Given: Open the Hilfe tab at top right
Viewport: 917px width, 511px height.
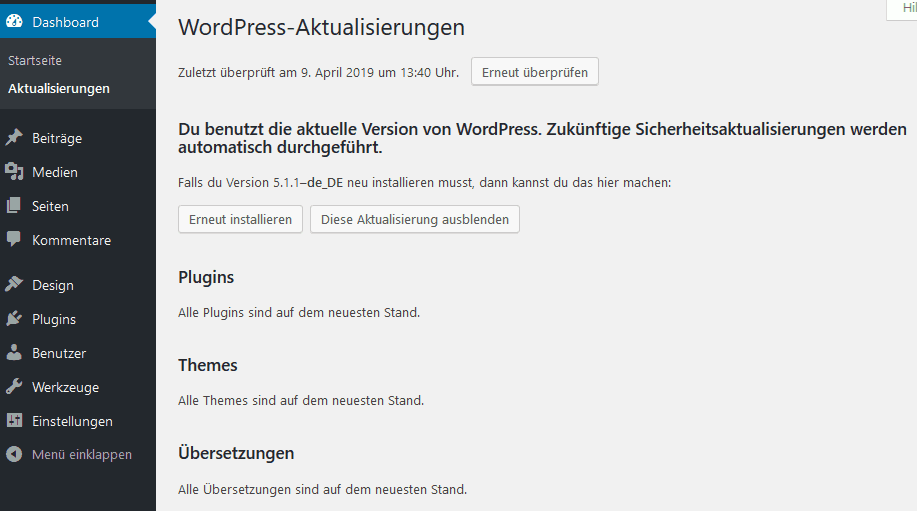Looking at the screenshot, I should point(902,9).
